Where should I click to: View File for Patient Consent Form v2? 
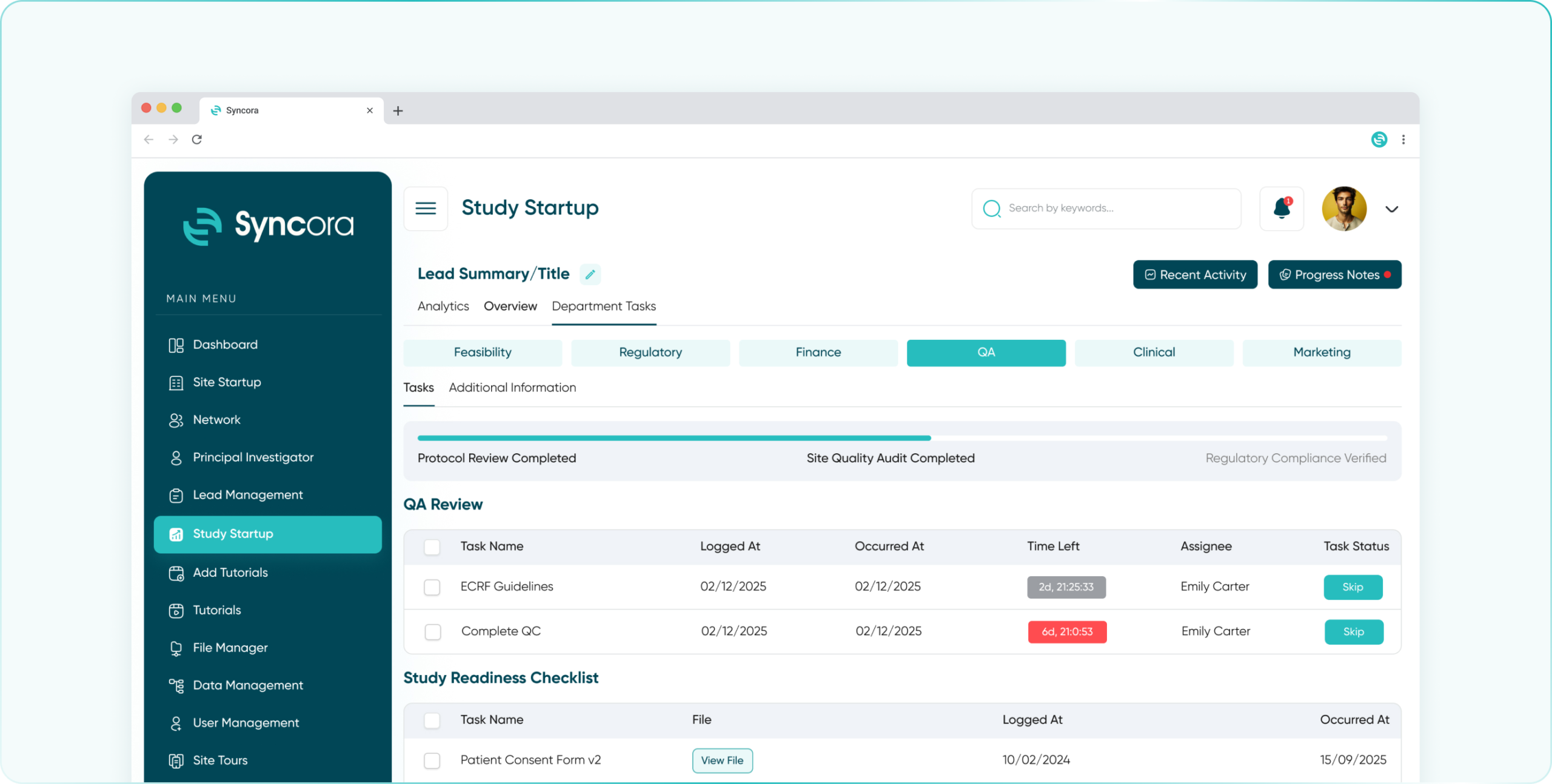(723, 760)
